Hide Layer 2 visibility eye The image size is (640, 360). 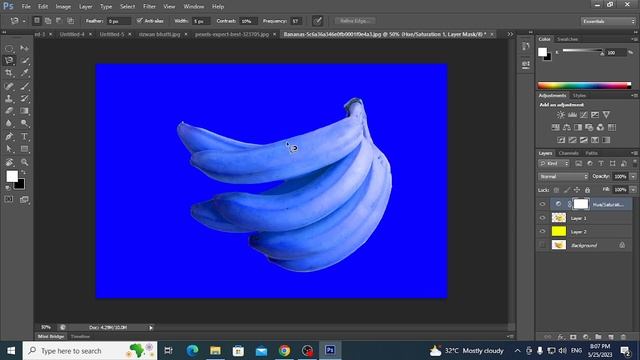coord(542,231)
